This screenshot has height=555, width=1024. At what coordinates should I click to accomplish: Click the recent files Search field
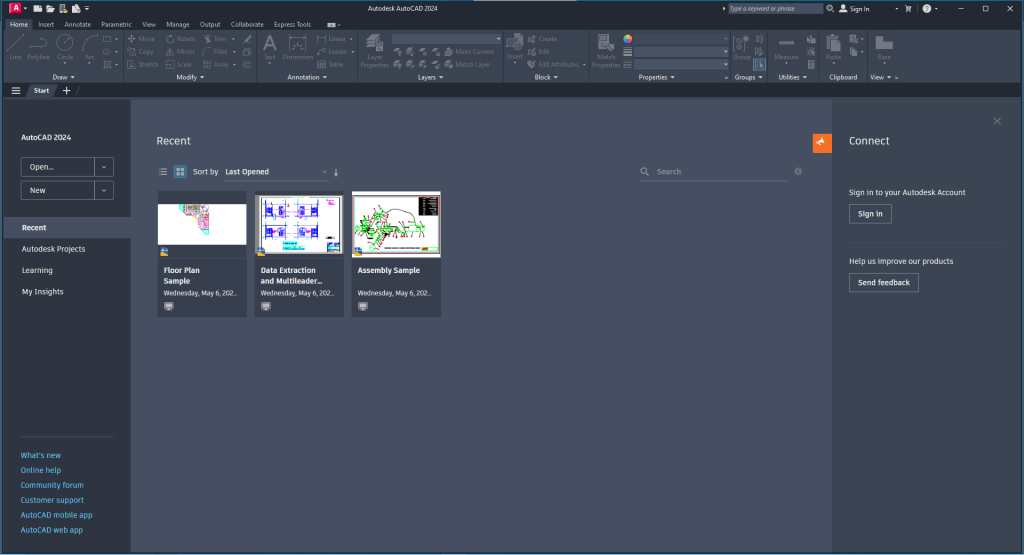714,172
